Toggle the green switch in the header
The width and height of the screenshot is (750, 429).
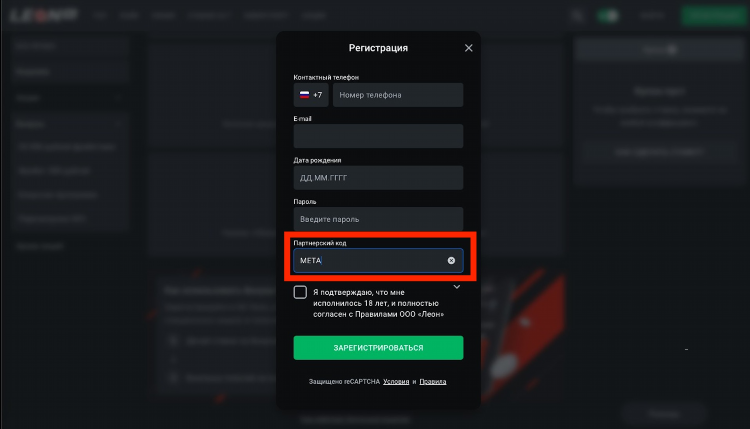click(608, 16)
